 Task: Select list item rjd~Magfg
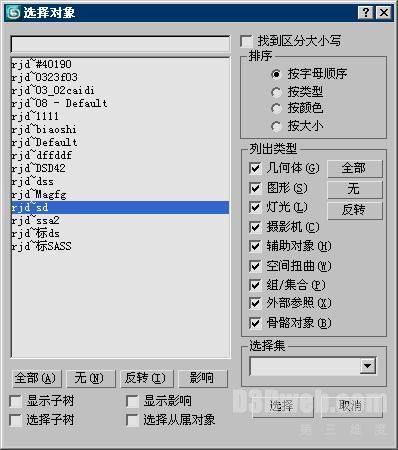120,195
